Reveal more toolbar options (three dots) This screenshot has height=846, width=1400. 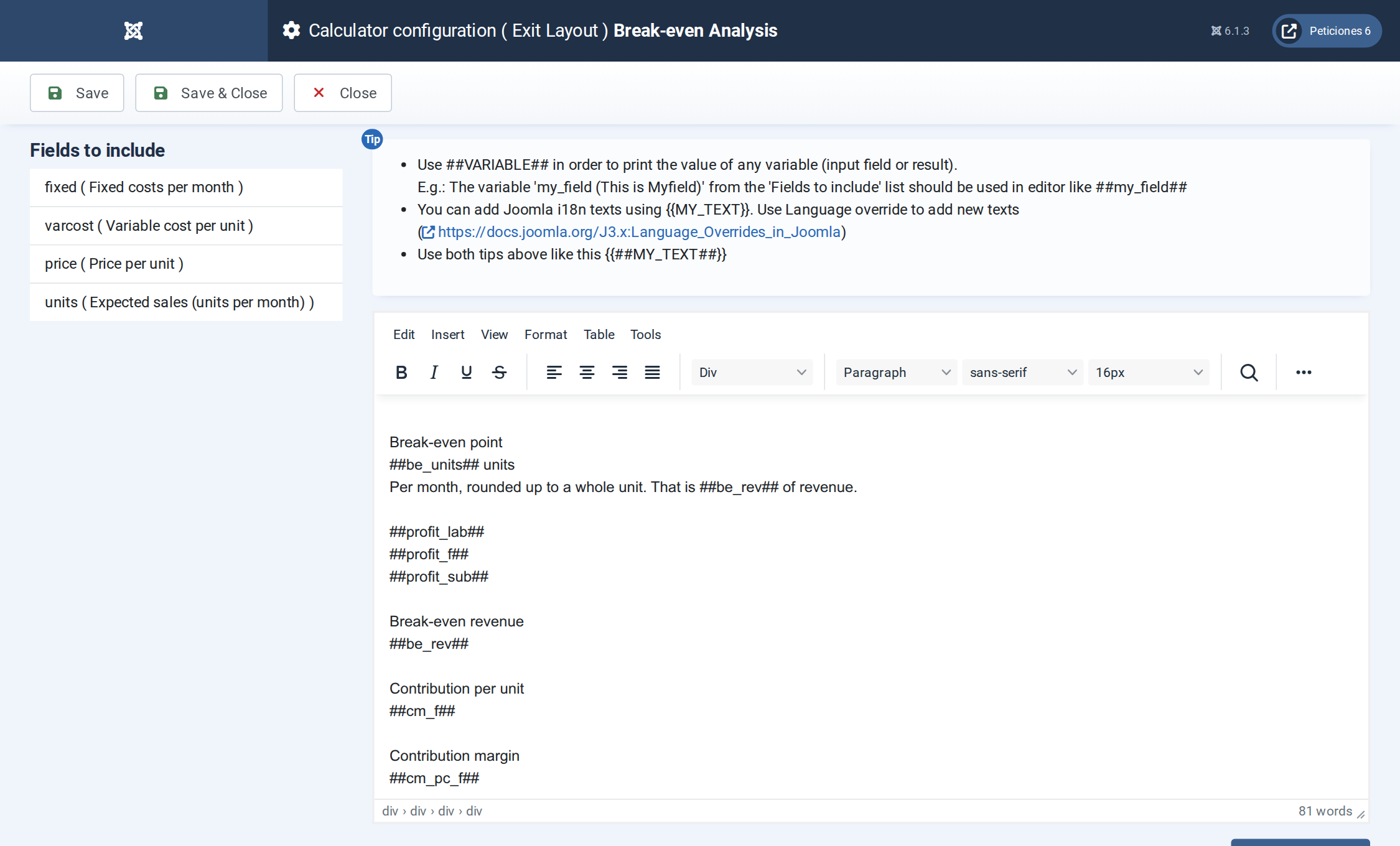click(x=1304, y=373)
